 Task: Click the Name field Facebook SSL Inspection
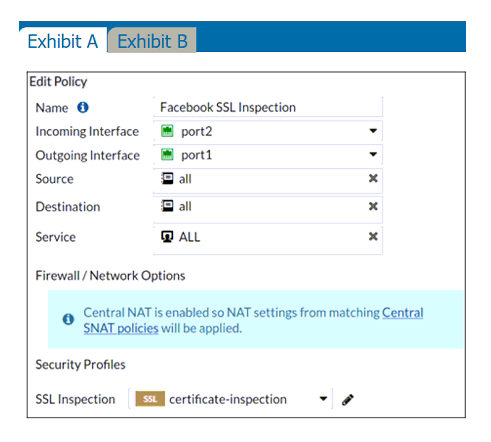[x=268, y=107]
